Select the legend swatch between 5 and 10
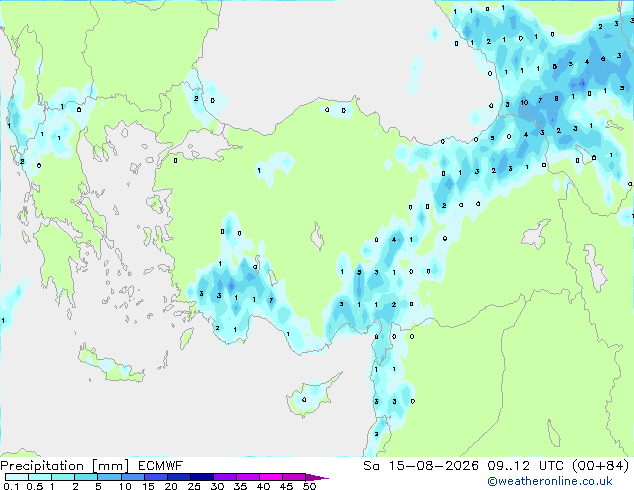Viewport: 634px width, 490px height. point(109,477)
